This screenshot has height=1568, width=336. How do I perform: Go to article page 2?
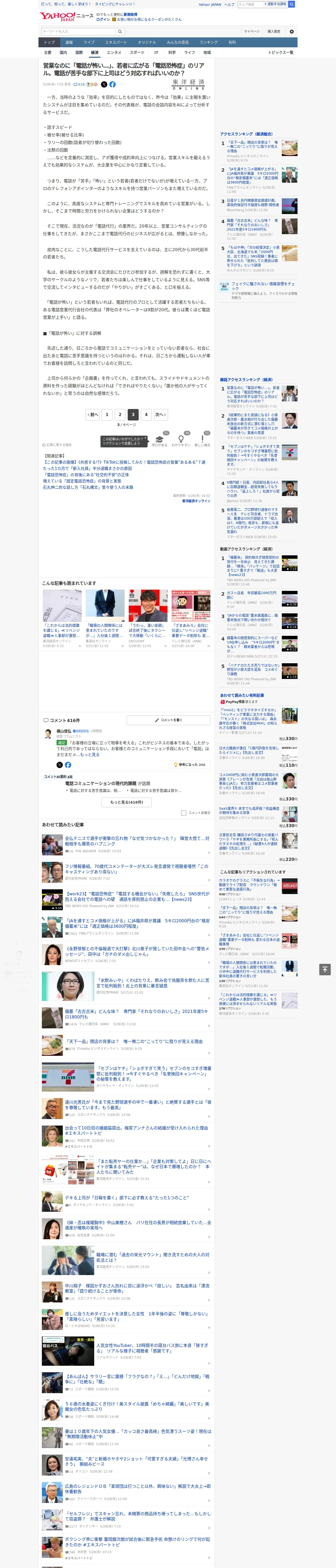(x=120, y=414)
